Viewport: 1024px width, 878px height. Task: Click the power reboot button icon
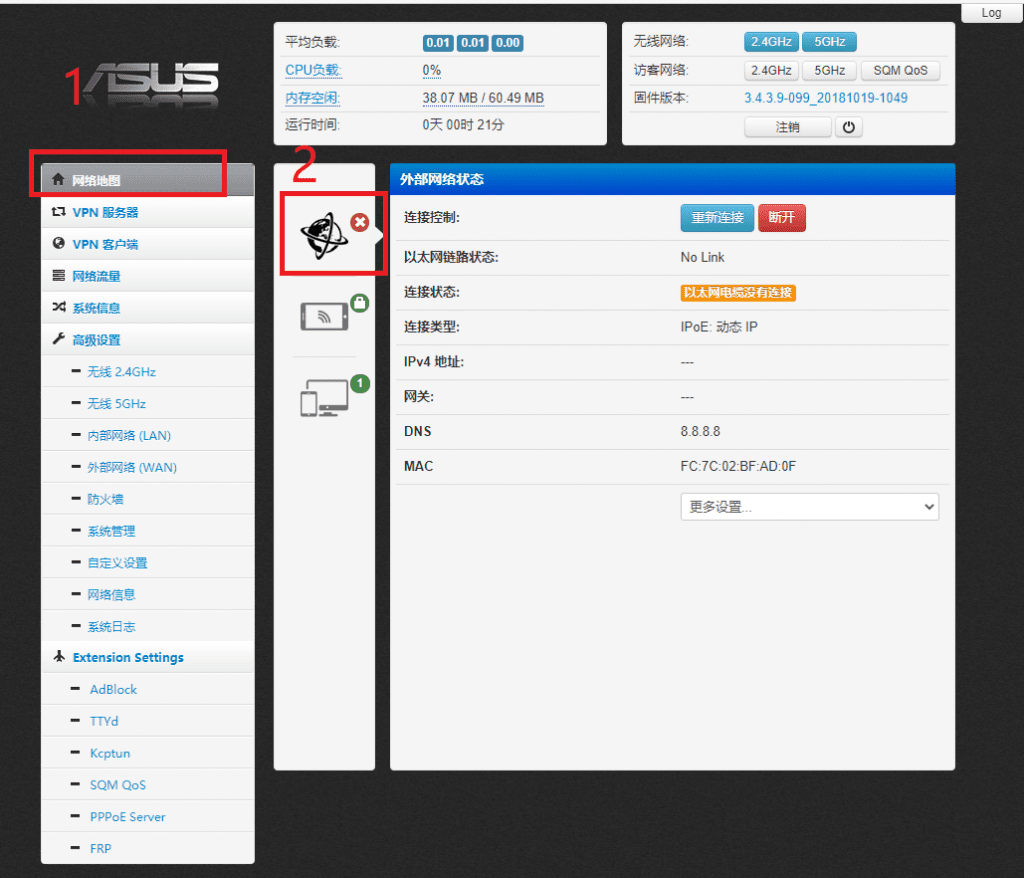coord(848,127)
